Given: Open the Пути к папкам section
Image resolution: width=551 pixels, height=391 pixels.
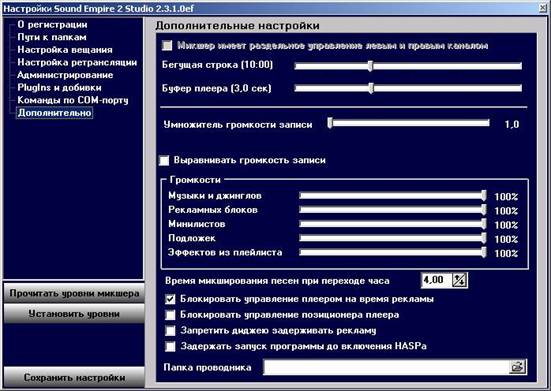Looking at the screenshot, I should pyautogui.click(x=52, y=37).
